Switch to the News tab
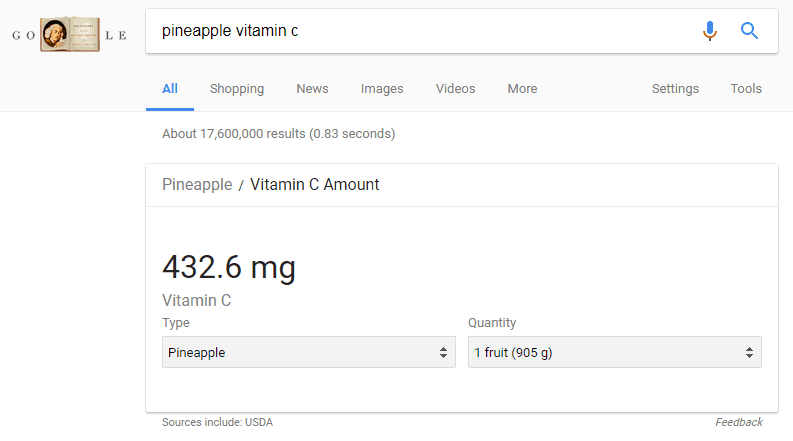This screenshot has width=793, height=441. 312,89
